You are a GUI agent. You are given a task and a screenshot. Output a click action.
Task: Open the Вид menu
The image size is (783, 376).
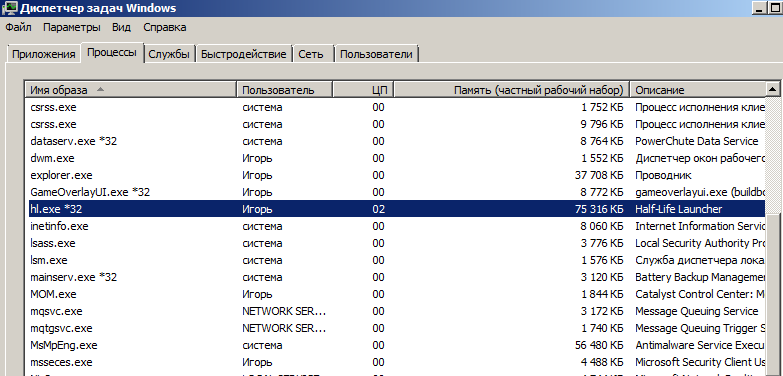(121, 27)
